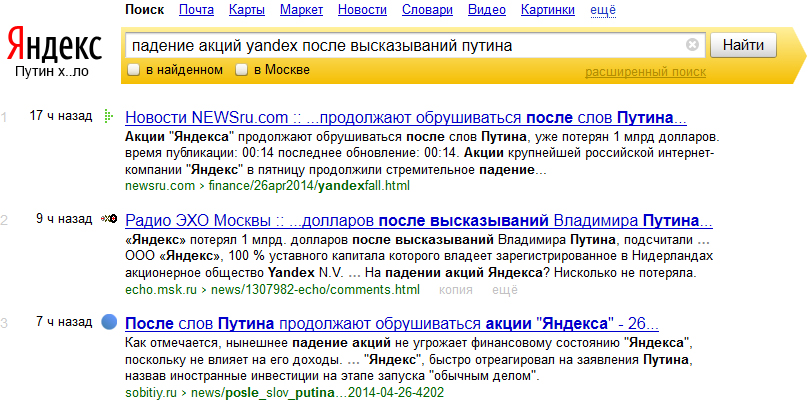This screenshot has width=809, height=413.
Task: Click the Яндекс logo
Action: click(x=54, y=44)
